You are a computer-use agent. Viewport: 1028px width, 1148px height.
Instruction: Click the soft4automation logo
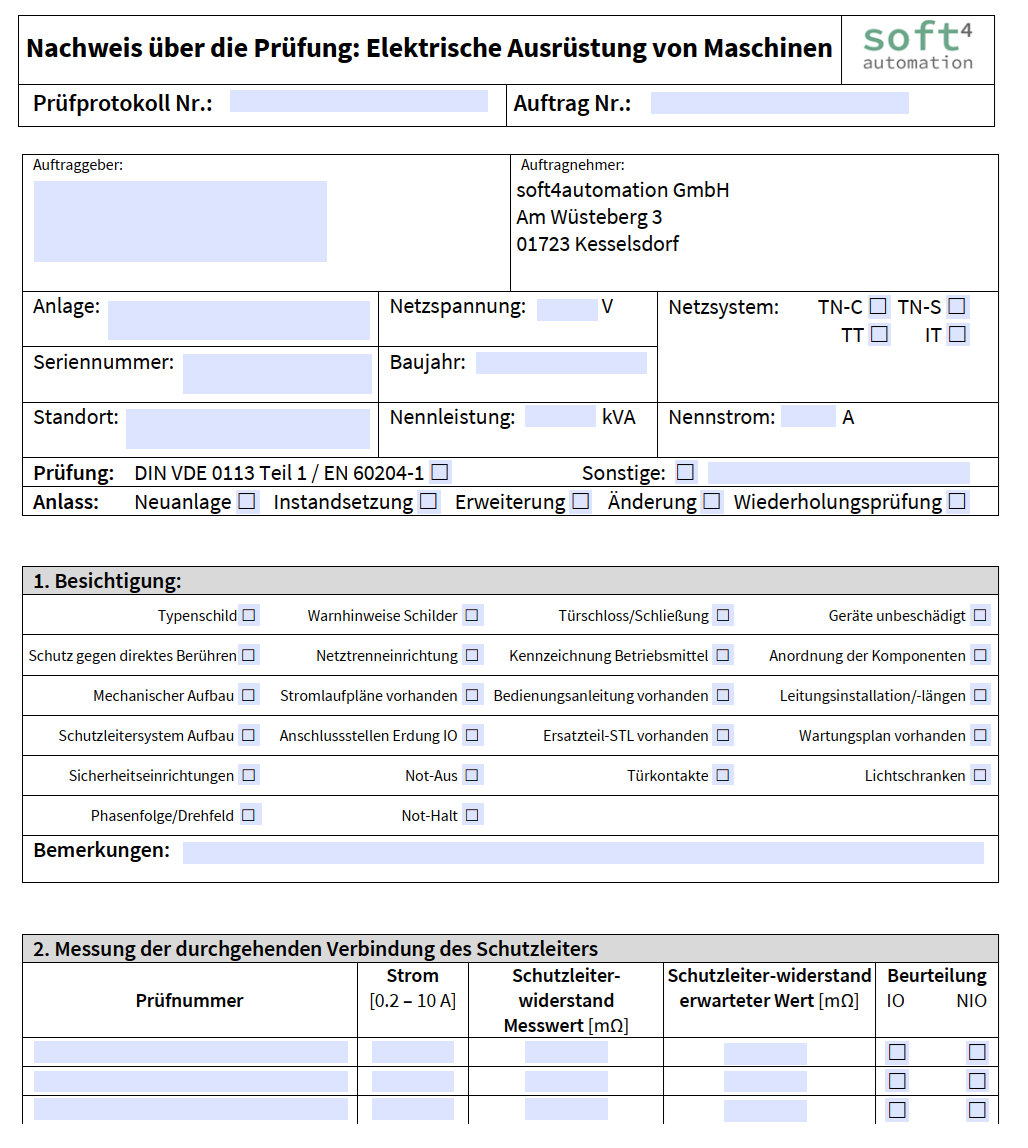tap(917, 49)
